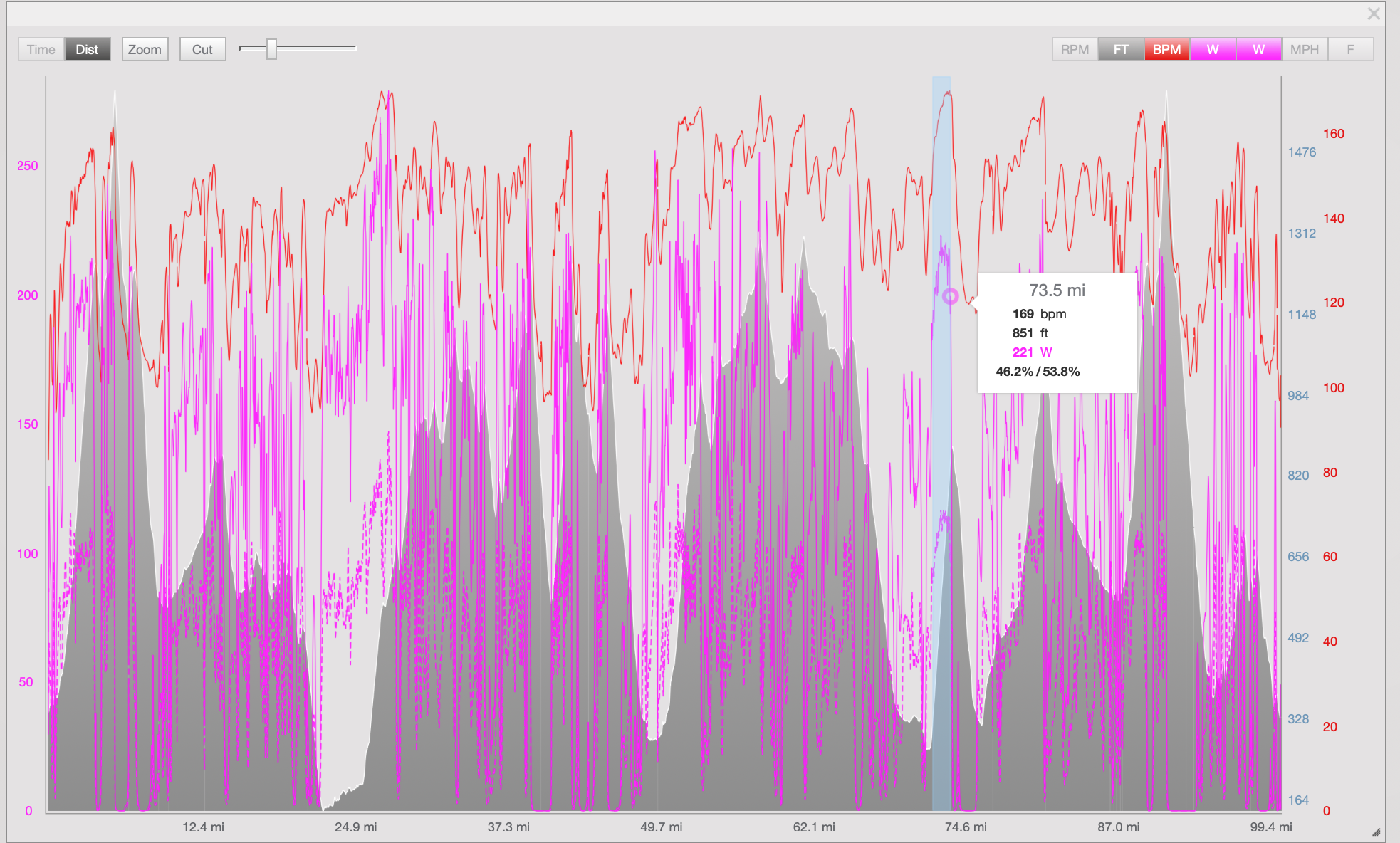Switch x-axis to Time mode
Image resolution: width=1400 pixels, height=843 pixels.
point(41,49)
